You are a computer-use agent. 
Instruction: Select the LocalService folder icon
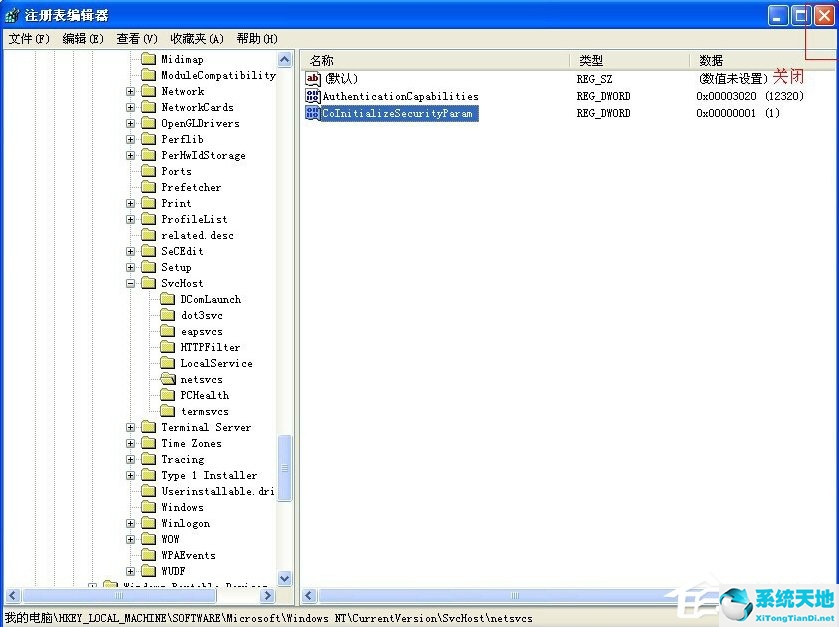tap(167, 363)
